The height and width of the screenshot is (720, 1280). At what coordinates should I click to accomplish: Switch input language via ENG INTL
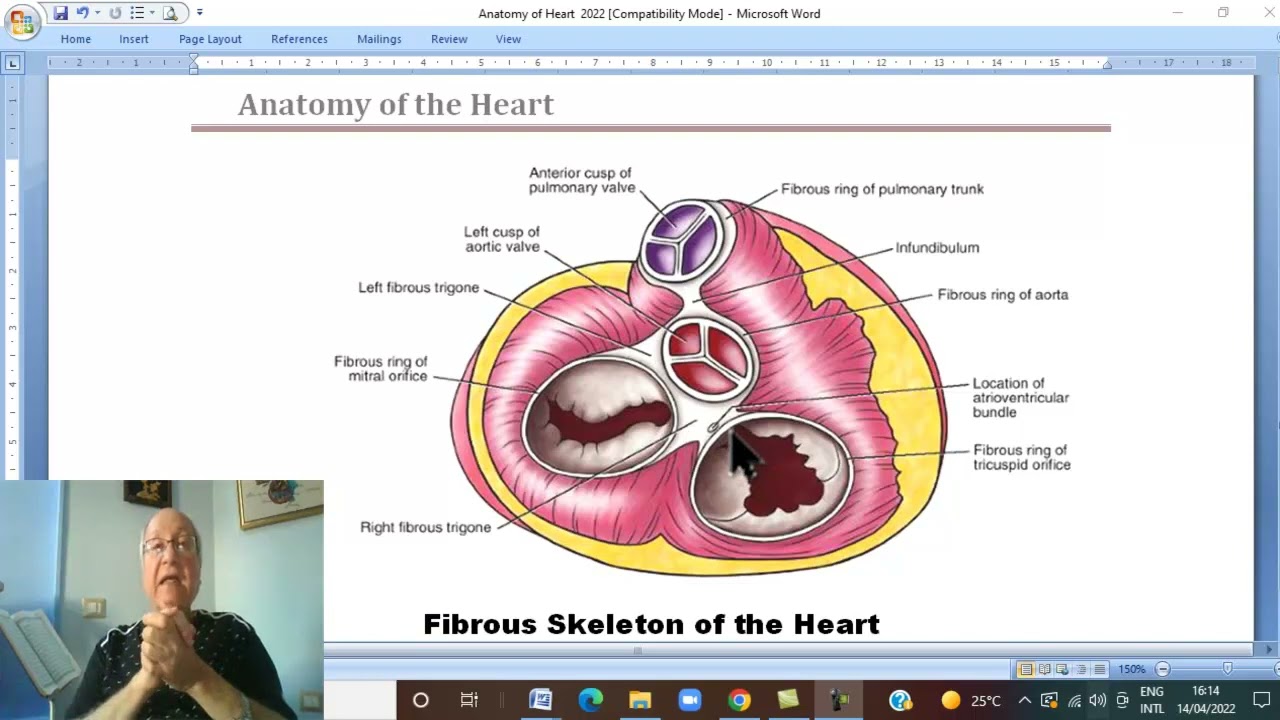click(1152, 700)
